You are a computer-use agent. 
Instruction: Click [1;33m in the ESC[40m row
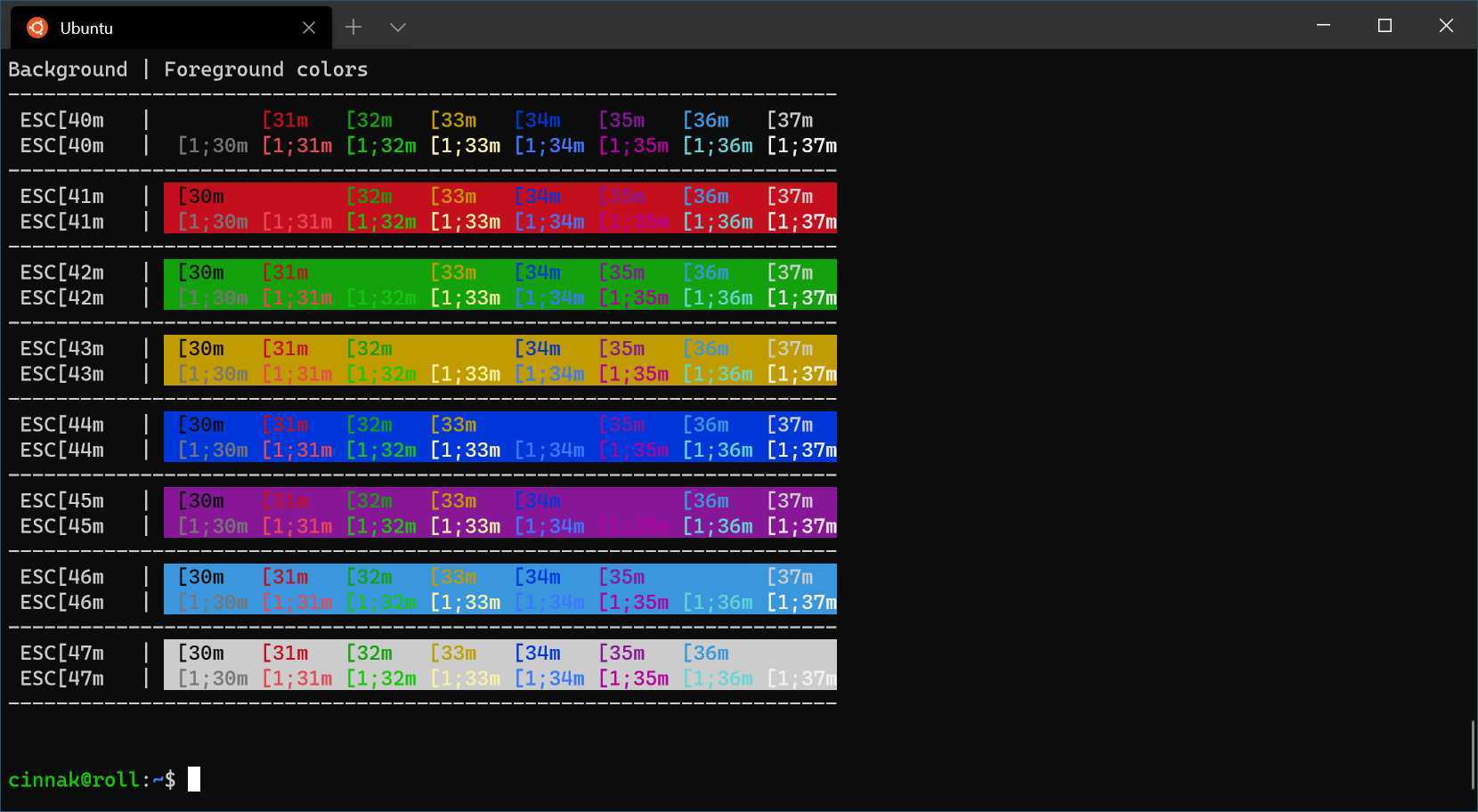pyautogui.click(x=465, y=146)
